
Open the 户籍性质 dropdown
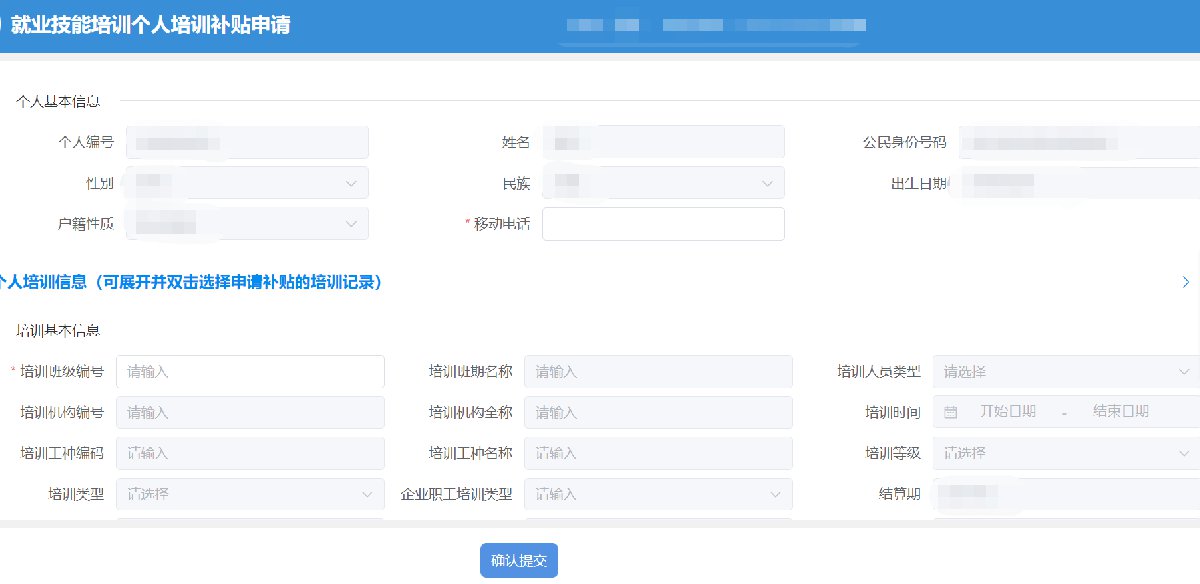[x=250, y=224]
